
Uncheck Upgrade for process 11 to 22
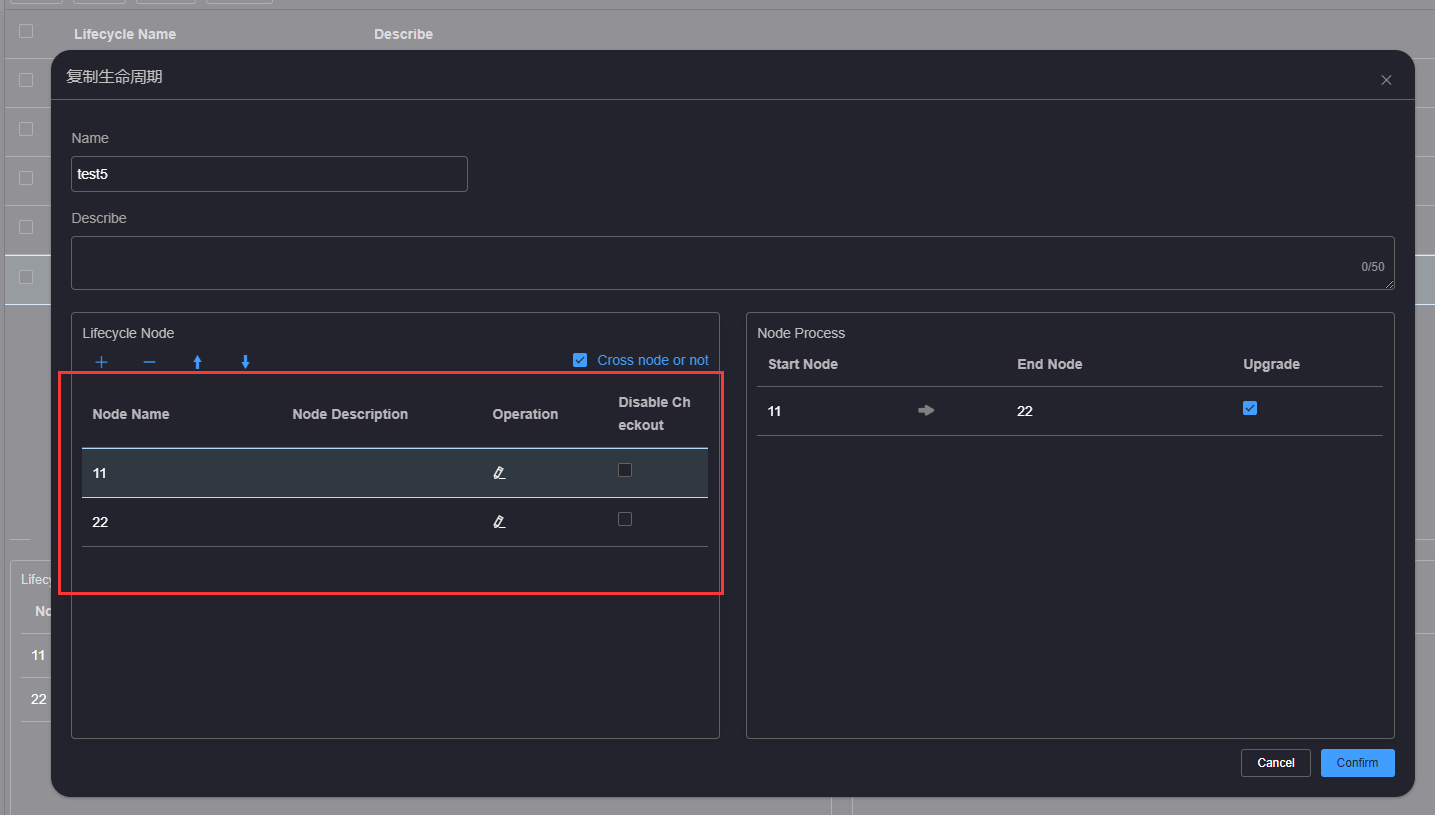pyautogui.click(x=1250, y=408)
